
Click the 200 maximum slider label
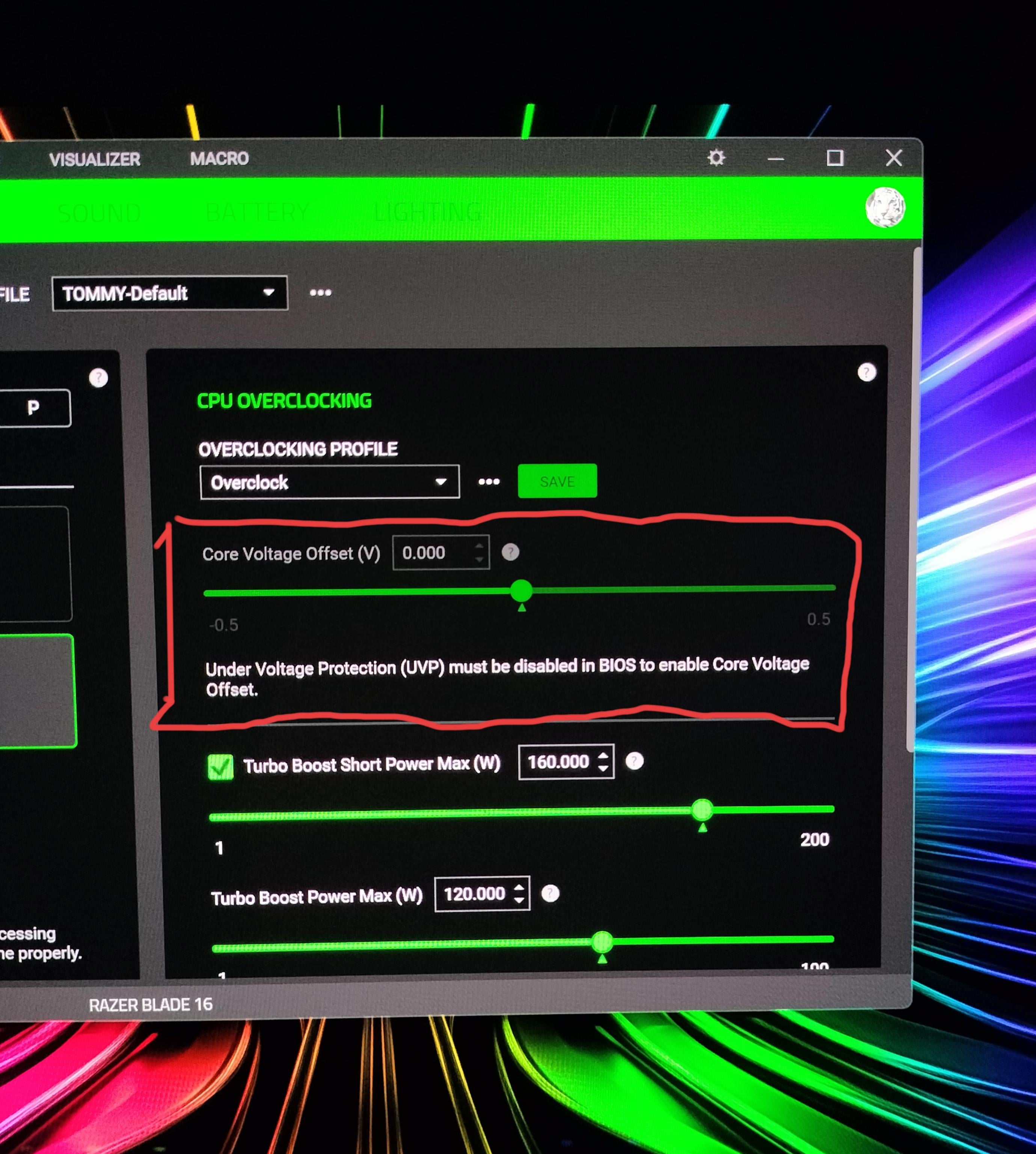(x=814, y=839)
